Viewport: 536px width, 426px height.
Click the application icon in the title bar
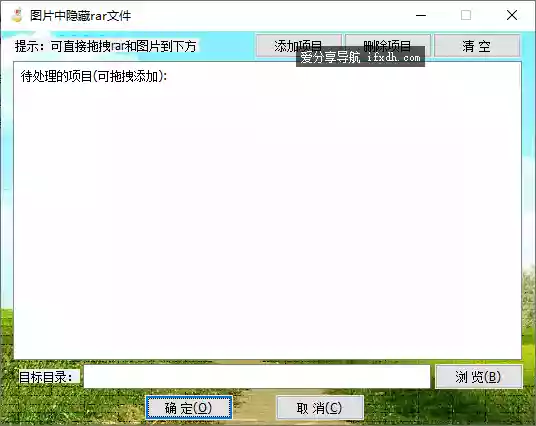coord(16,15)
